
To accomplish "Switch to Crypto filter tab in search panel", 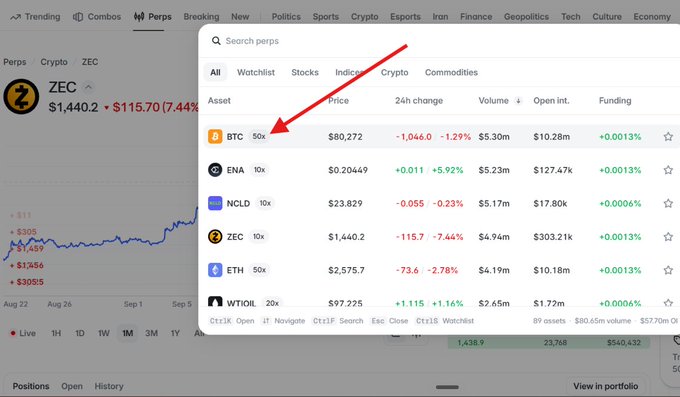I will click(x=395, y=72).
